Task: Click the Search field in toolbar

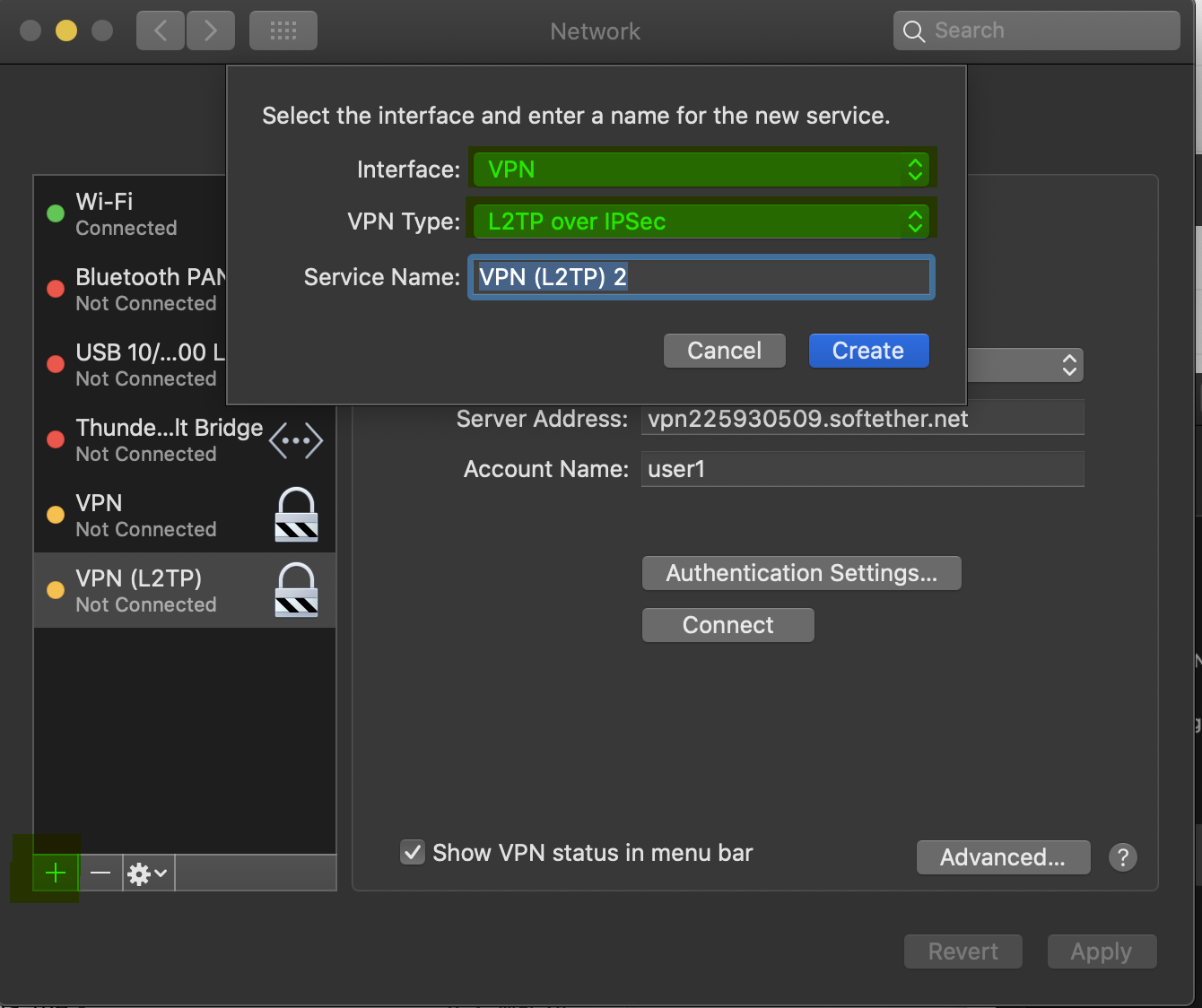Action: tap(1037, 30)
